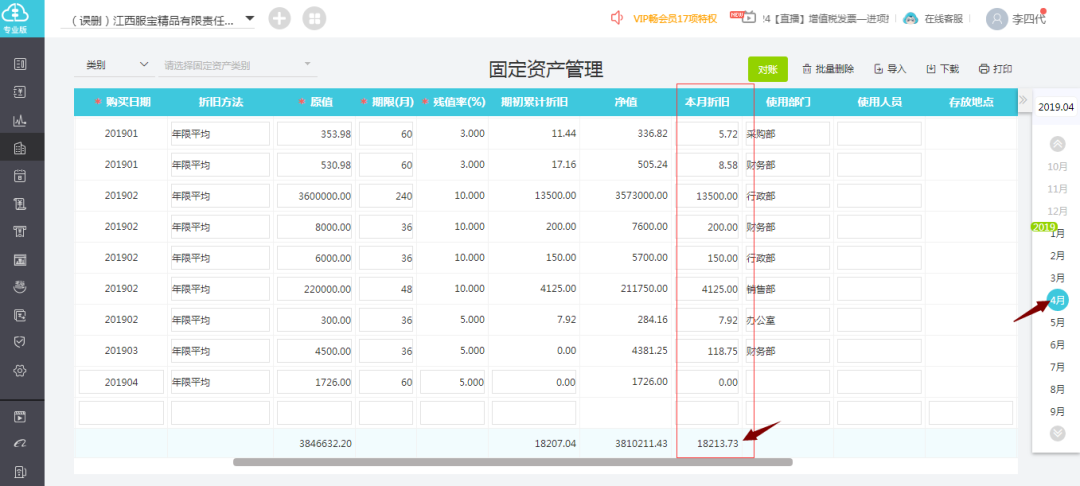Select 3月 in the month list
This screenshot has width=1080, height=486.
(x=1057, y=277)
